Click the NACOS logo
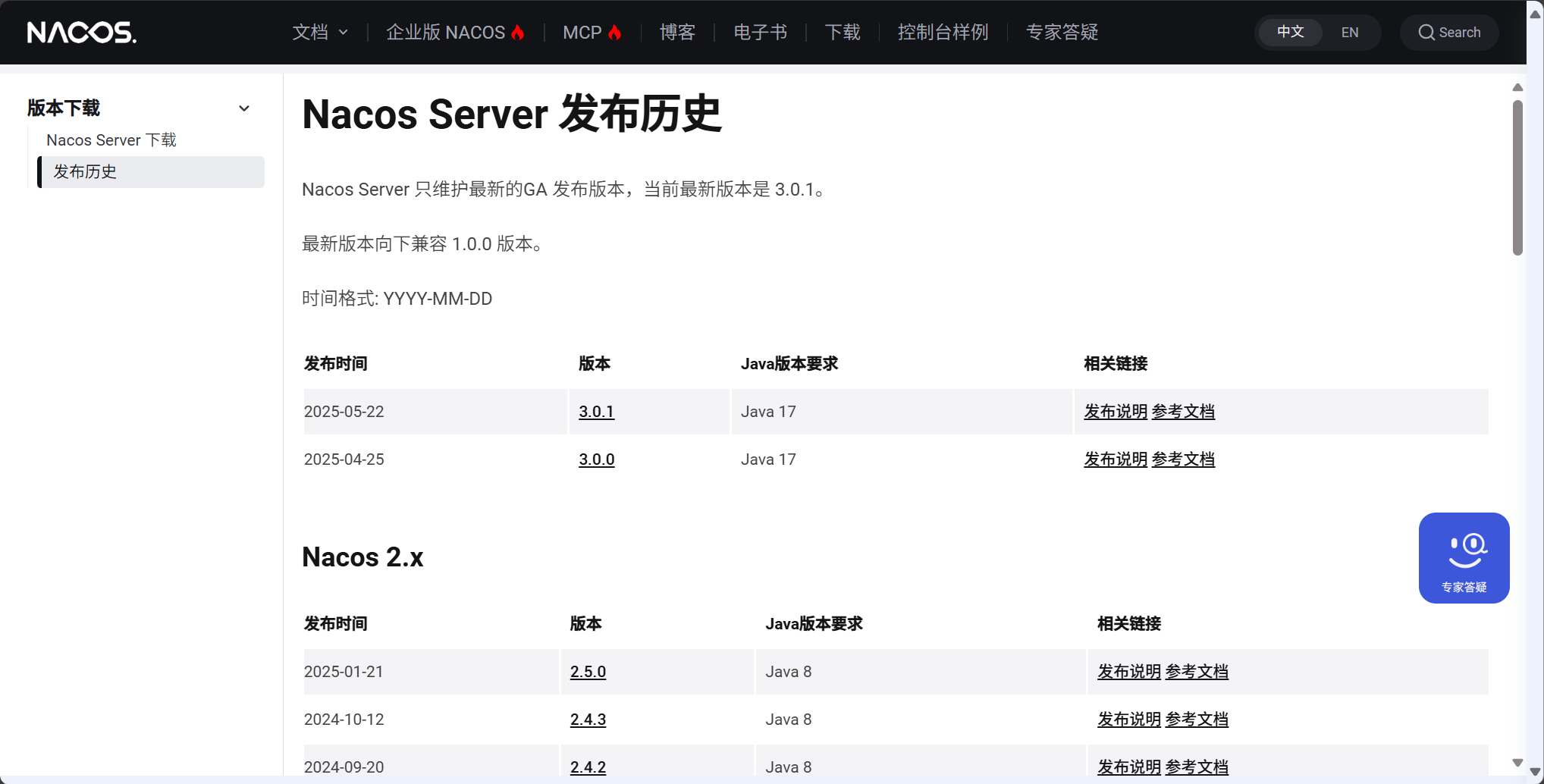Image resolution: width=1544 pixels, height=784 pixels. coord(82,33)
